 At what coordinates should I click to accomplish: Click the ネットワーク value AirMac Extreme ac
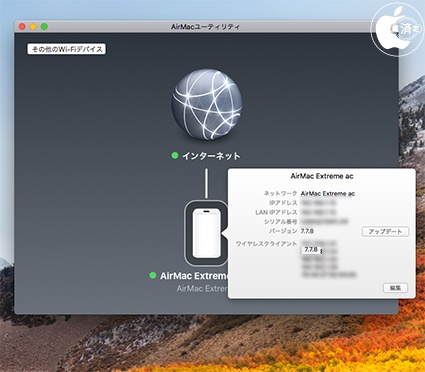click(x=328, y=194)
